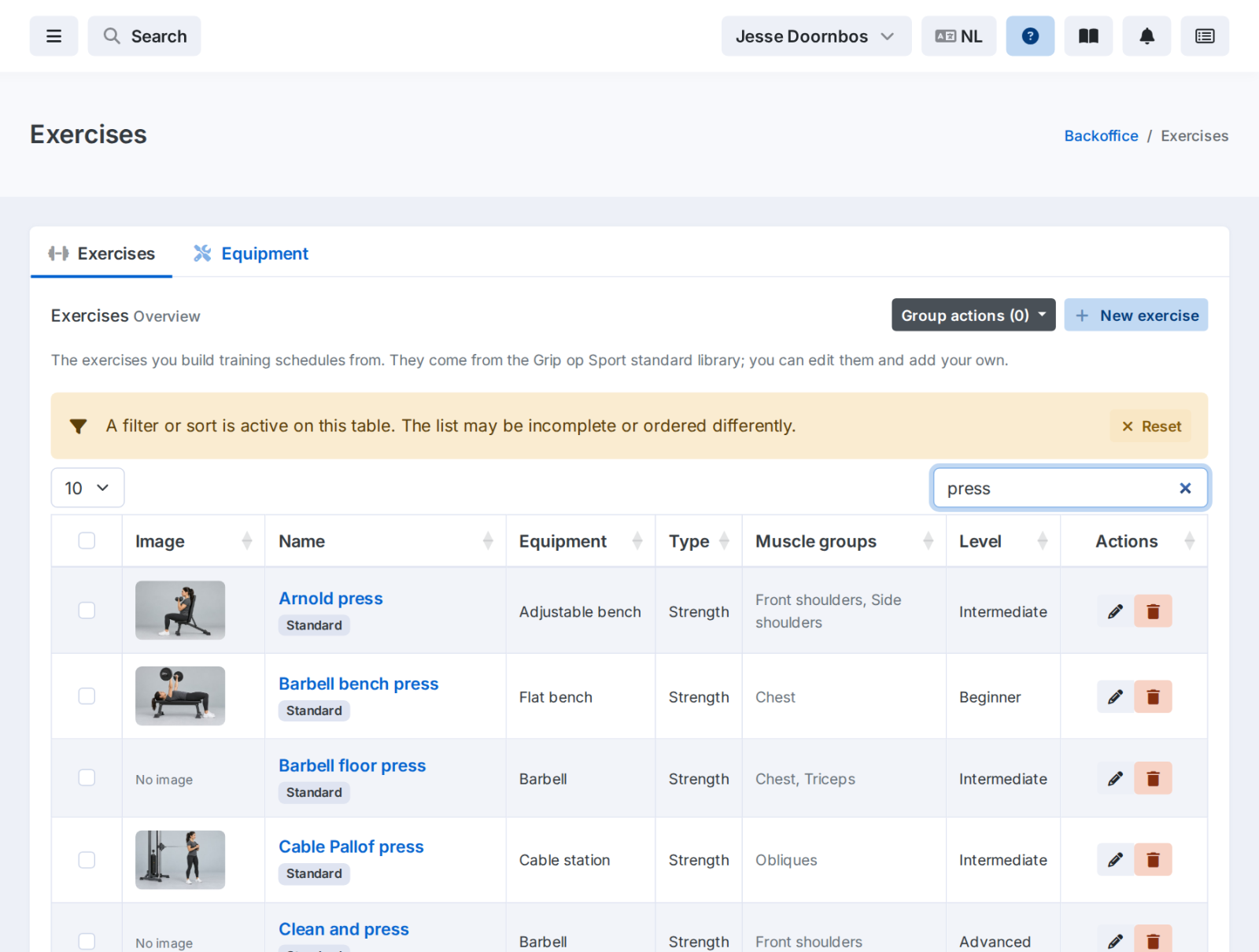Delete the Barbell bench press exercise
1259x952 pixels.
pyautogui.click(x=1153, y=697)
